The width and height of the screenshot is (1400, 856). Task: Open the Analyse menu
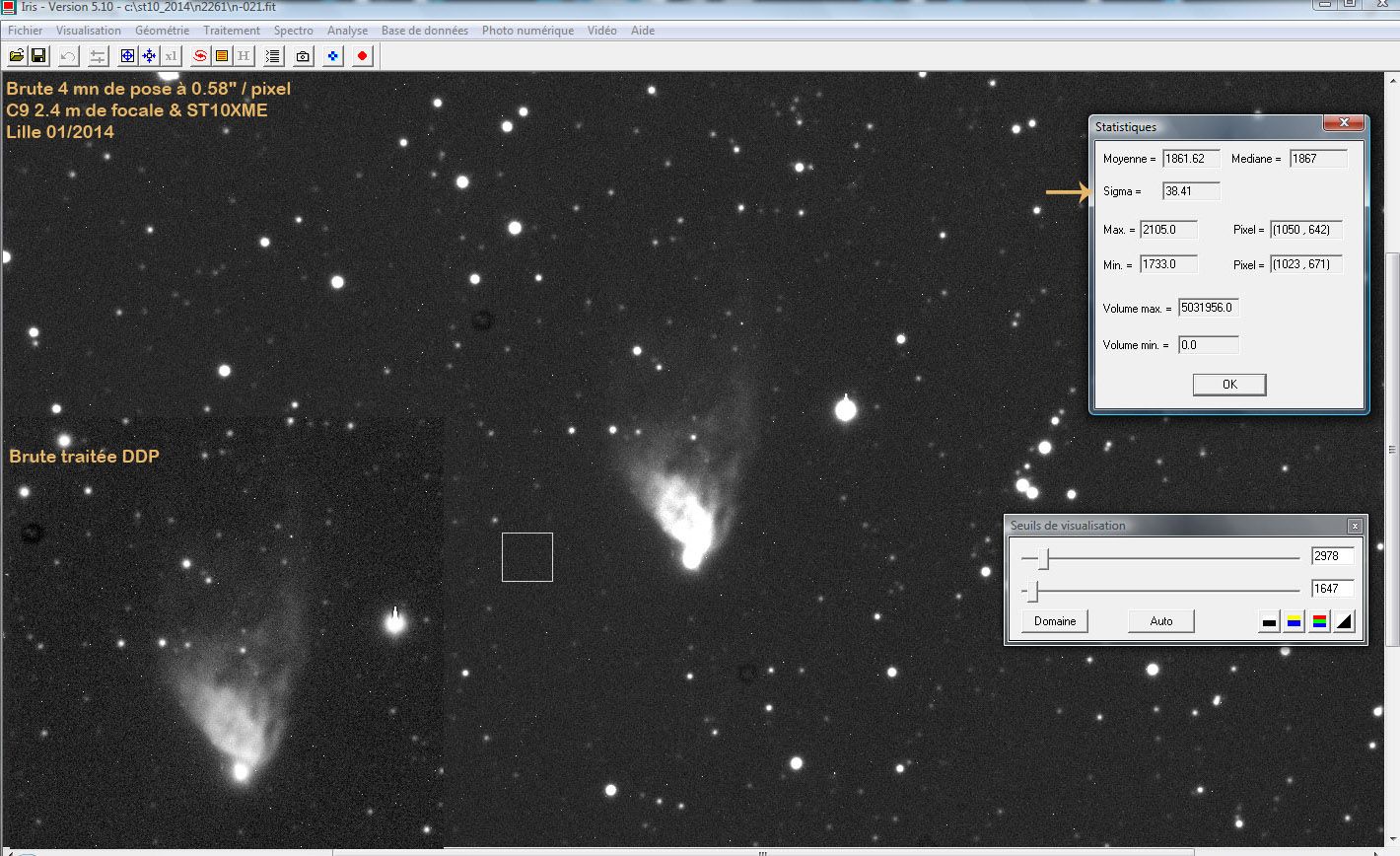(348, 31)
